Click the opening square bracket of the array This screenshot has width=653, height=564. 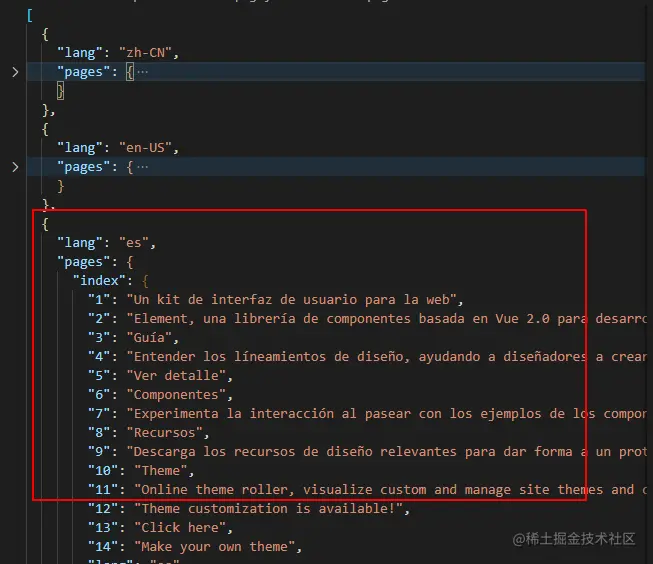tap(30, 15)
